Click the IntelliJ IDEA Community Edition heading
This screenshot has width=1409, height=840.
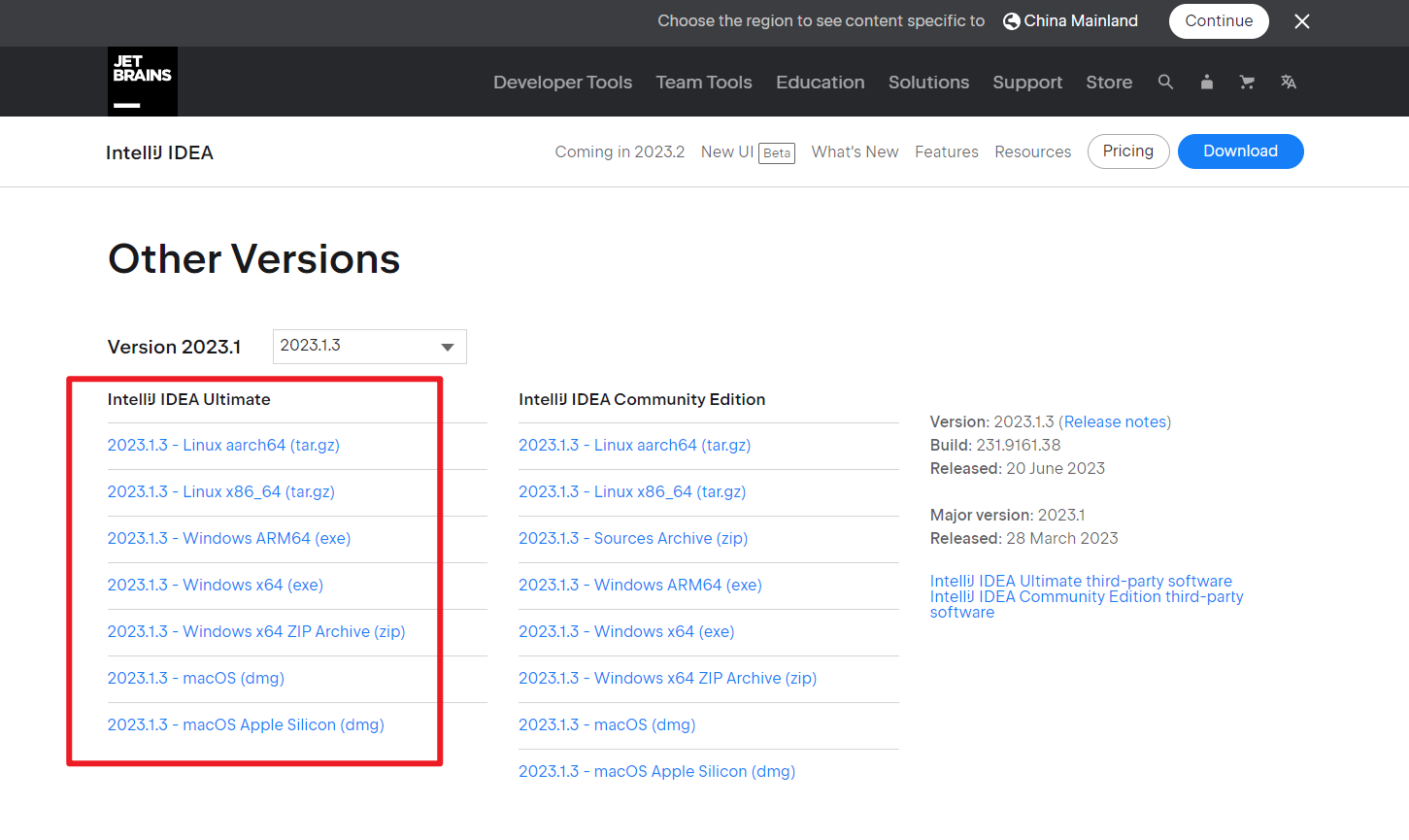(642, 399)
